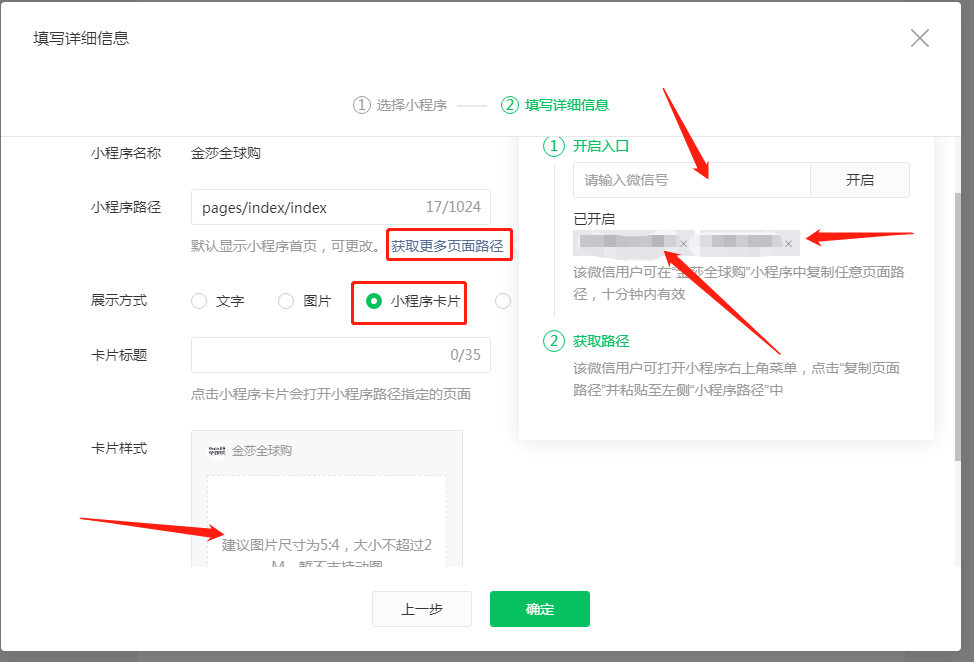Viewport: 974px width, 662px height.
Task: Click the green 确定 button
Action: click(x=540, y=609)
